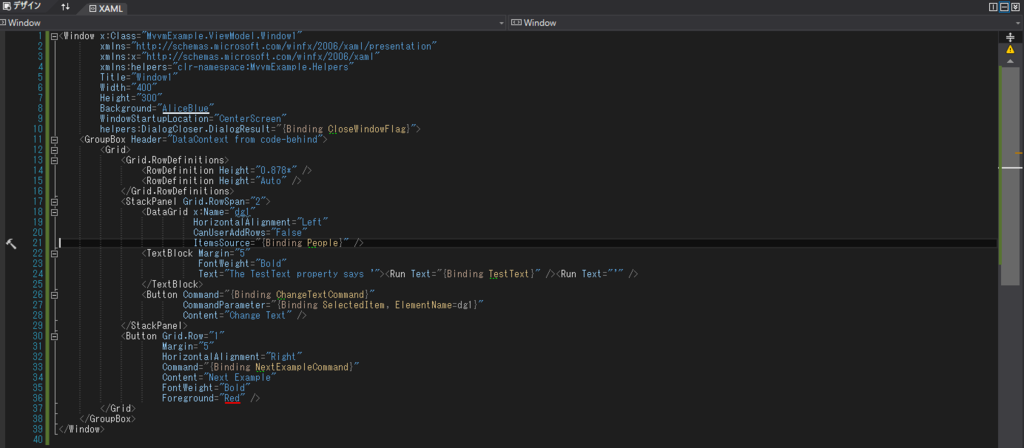Click the dg1 name in x:Name
This screenshot has width=1024, height=448.
tap(243, 212)
